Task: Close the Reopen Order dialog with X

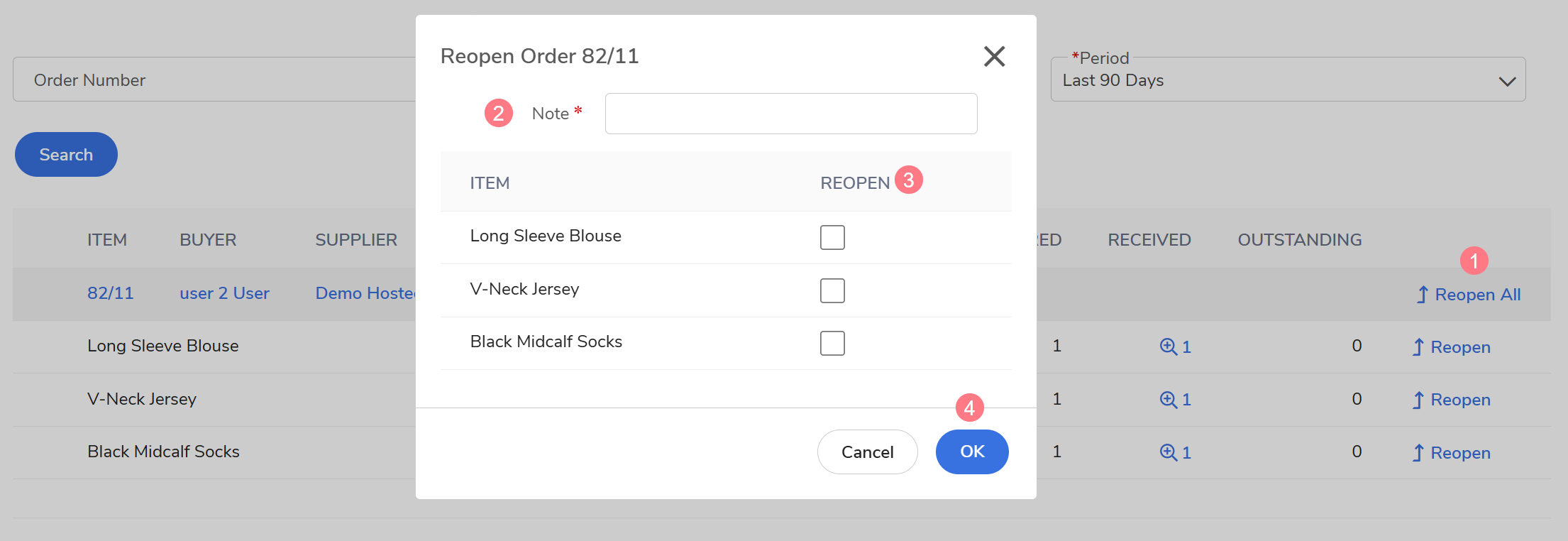Action: (994, 56)
